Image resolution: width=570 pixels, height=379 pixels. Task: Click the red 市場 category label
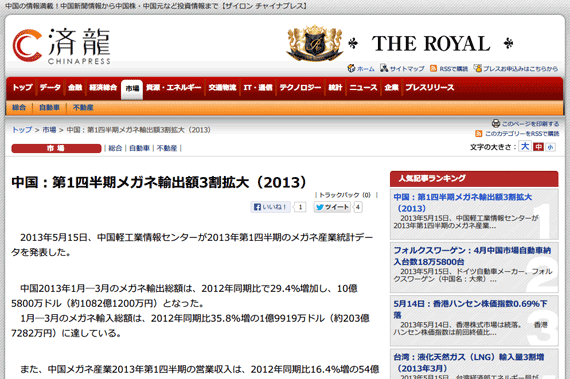(56, 148)
